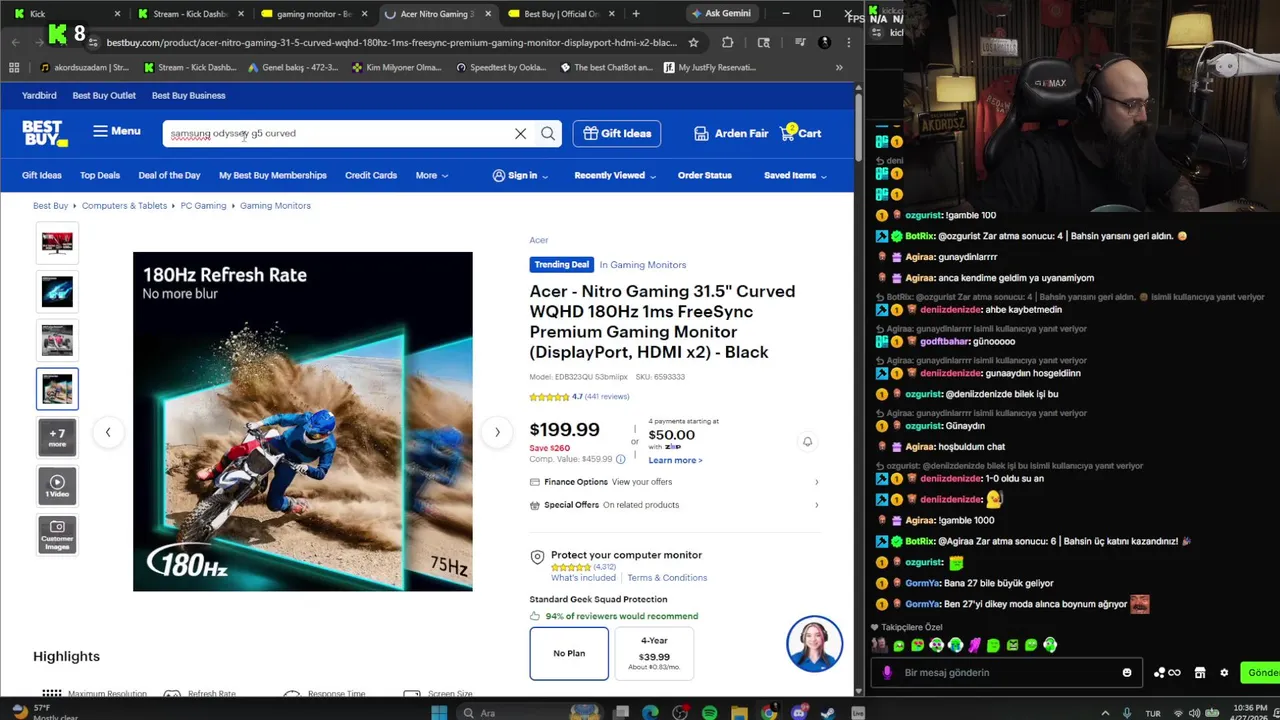
Task: Play the 1 Video thumbnail
Action: click(x=57, y=486)
